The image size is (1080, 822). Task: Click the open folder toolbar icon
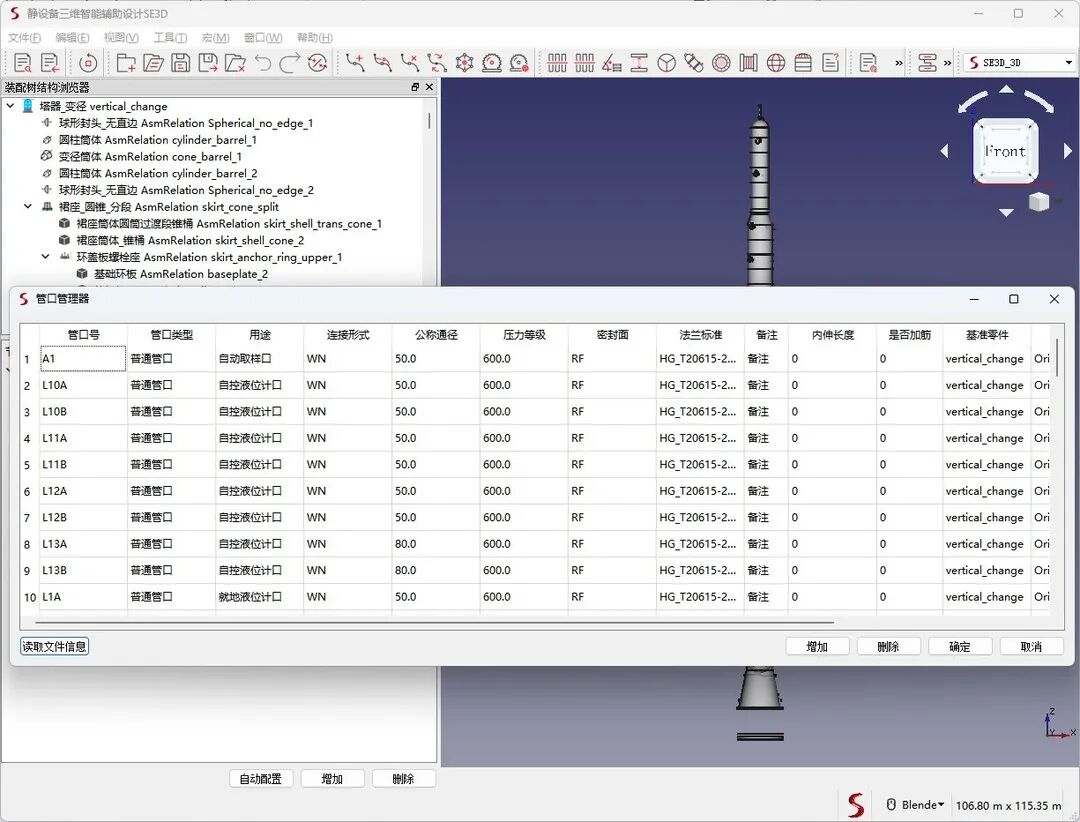point(153,63)
